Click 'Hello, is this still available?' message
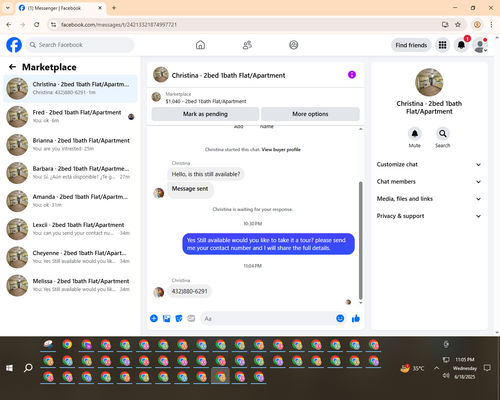Viewport: 500px width, 400px height. [206, 174]
